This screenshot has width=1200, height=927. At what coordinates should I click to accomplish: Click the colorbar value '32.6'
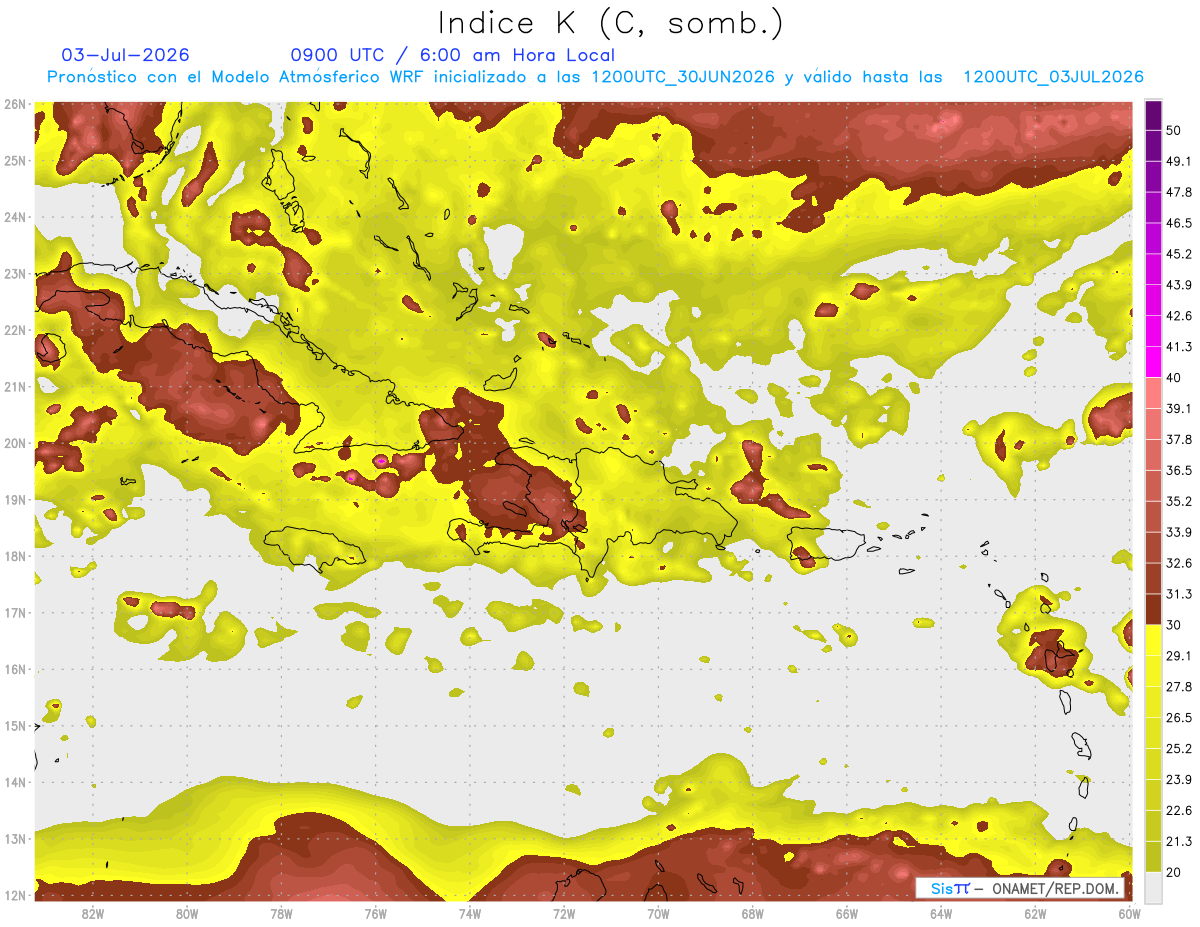coord(1178,563)
